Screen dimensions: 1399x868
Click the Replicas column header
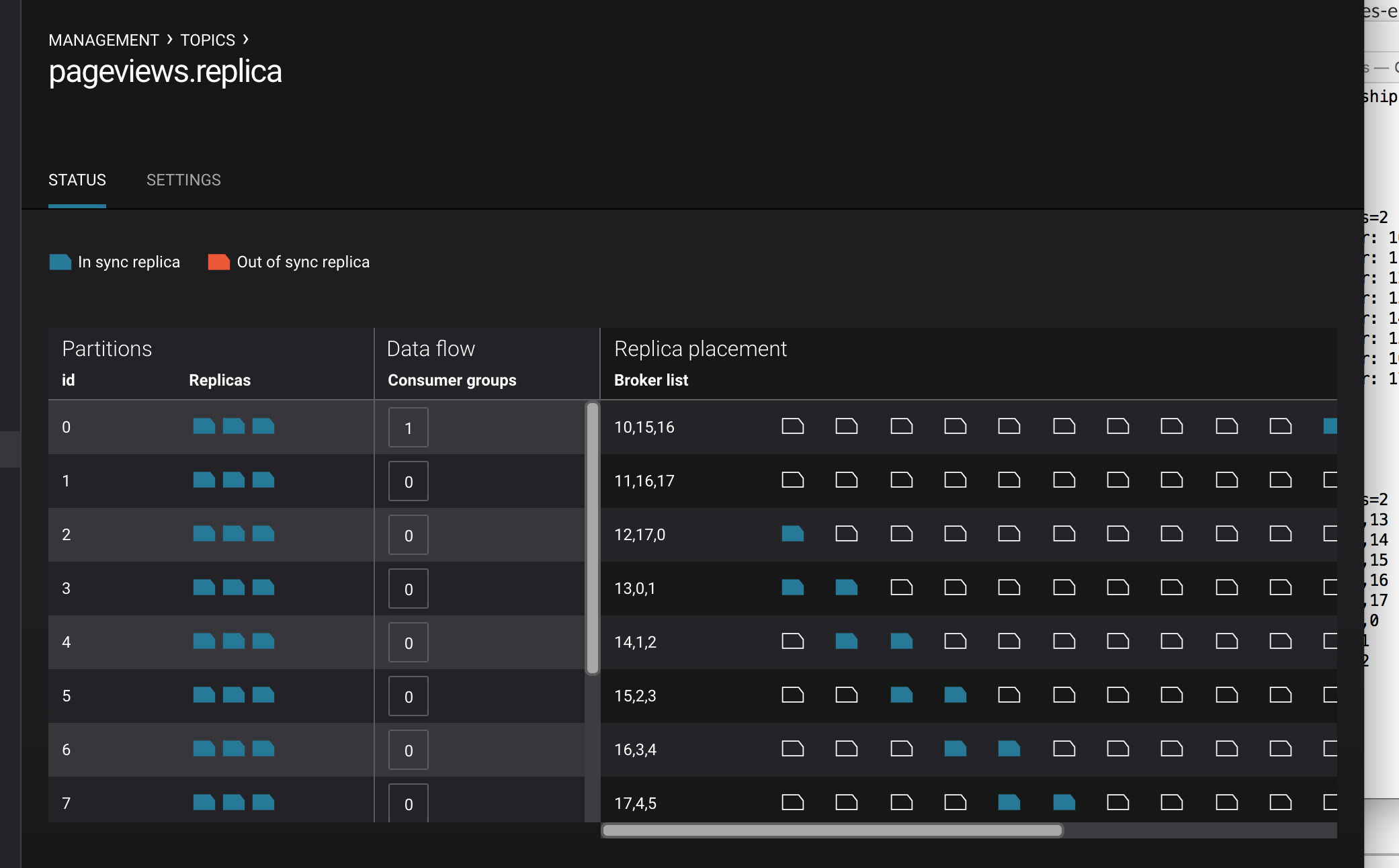point(220,380)
